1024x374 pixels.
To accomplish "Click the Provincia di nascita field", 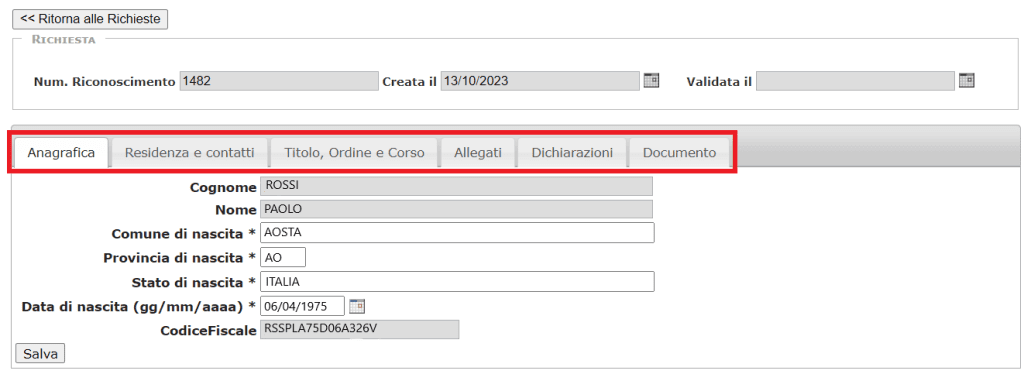I will (x=283, y=257).
